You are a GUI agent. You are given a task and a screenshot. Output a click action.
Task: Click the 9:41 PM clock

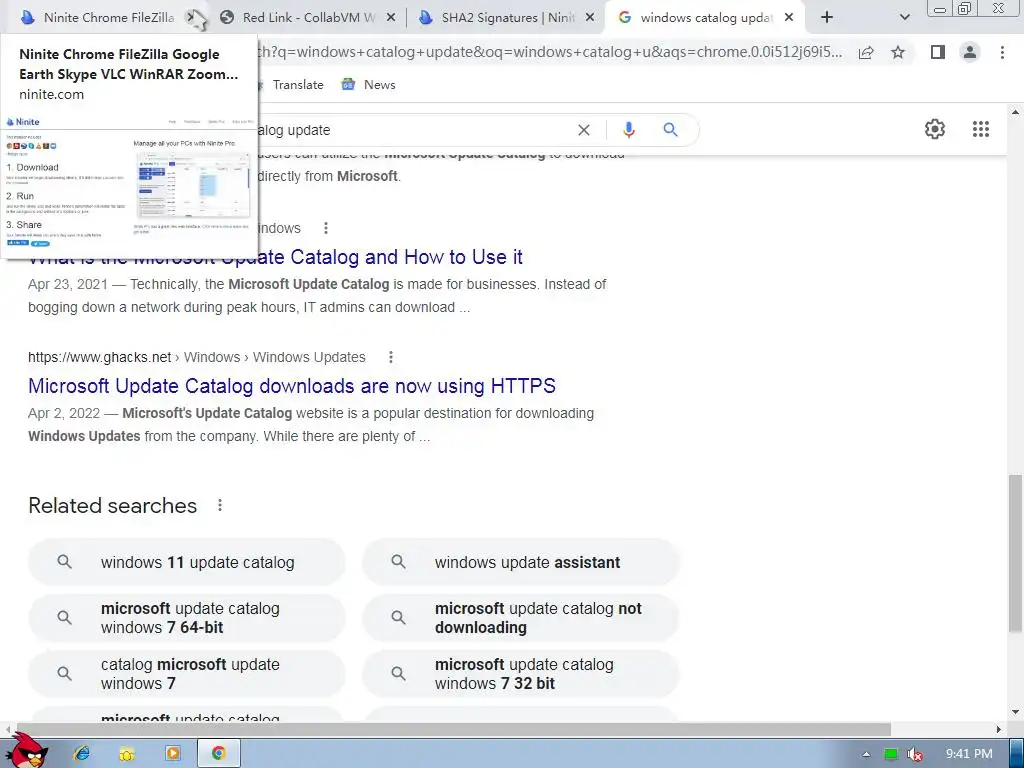[x=969, y=754]
